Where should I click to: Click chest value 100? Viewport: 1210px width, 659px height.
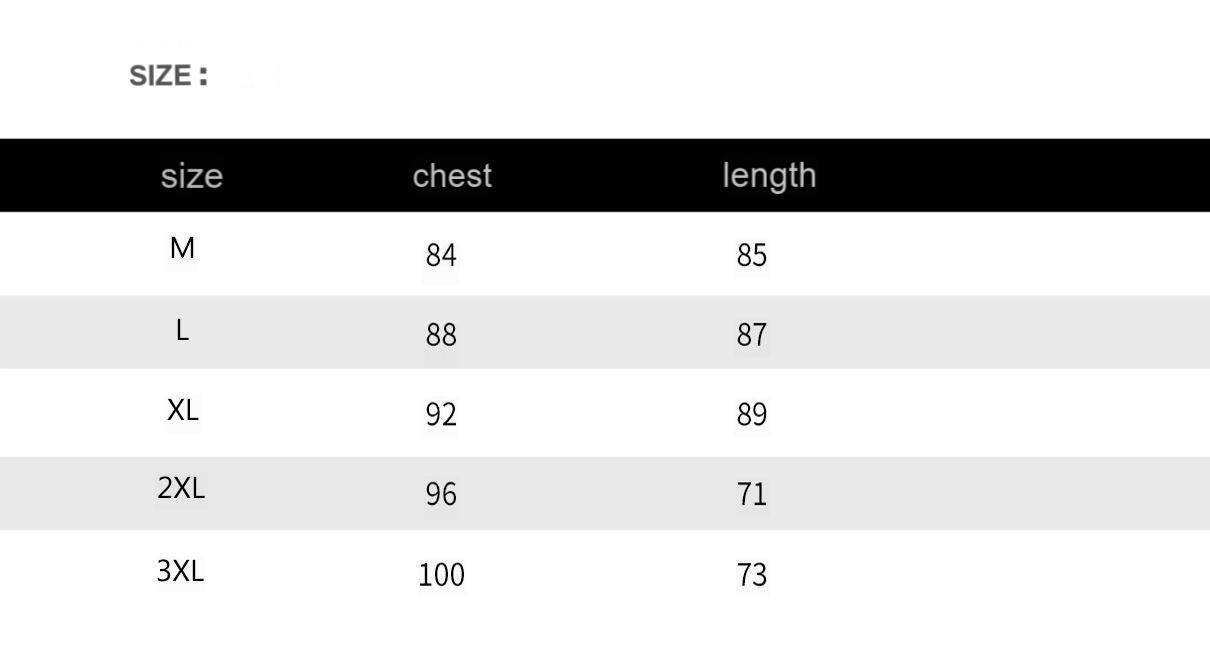click(x=442, y=575)
